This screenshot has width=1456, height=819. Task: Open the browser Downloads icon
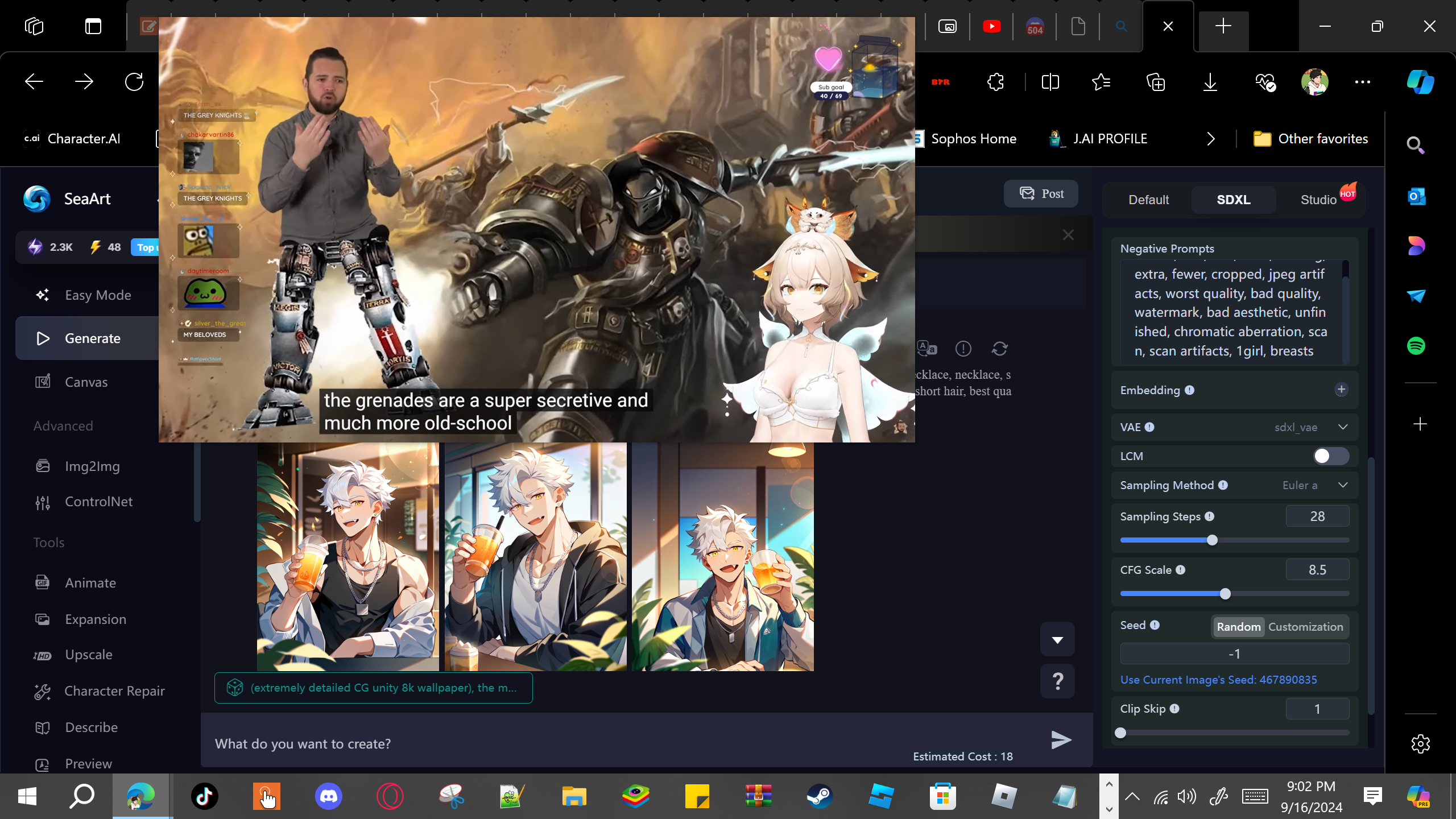pyautogui.click(x=1210, y=82)
